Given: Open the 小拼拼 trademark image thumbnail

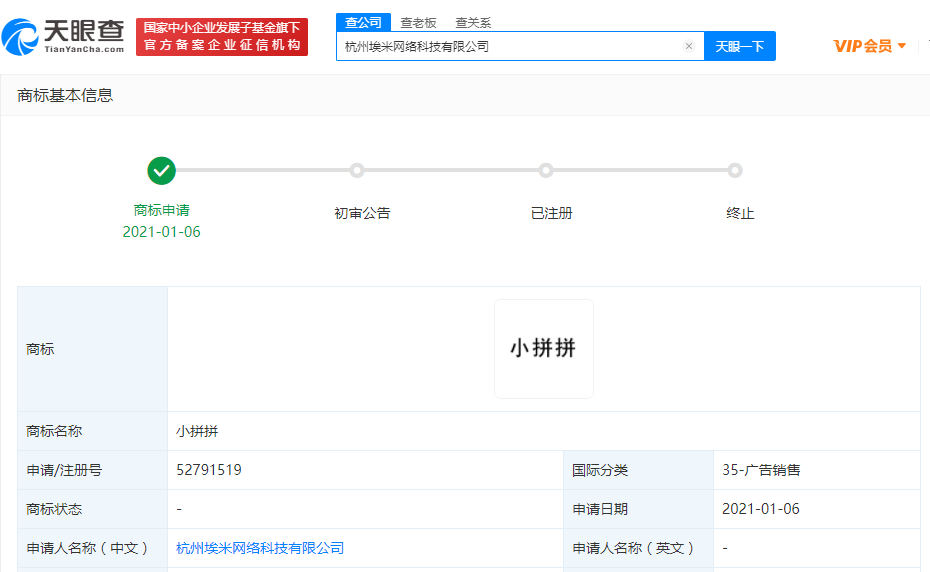Looking at the screenshot, I should click(x=543, y=349).
